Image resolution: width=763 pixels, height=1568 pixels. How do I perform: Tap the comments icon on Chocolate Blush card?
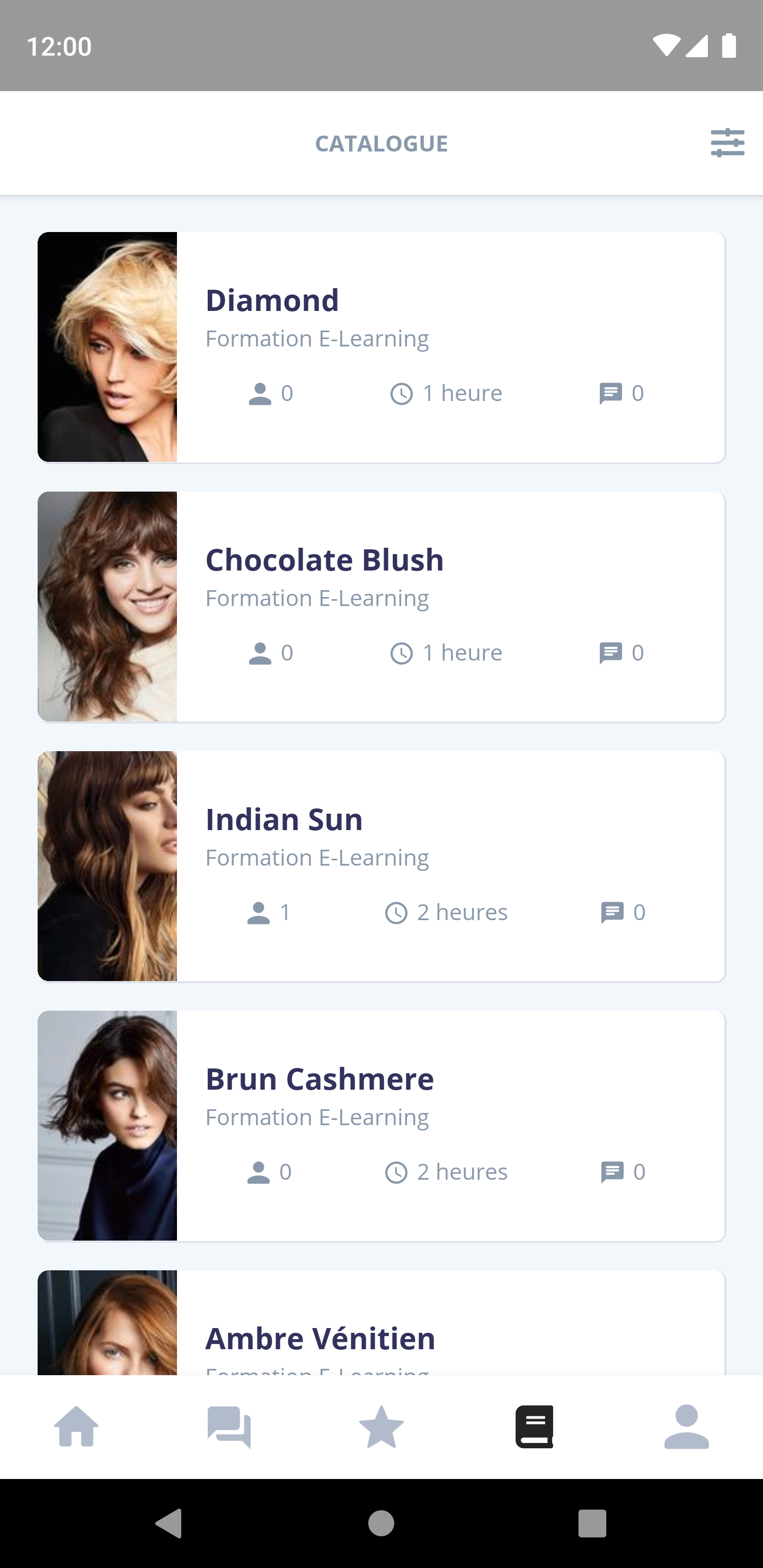[x=610, y=653]
